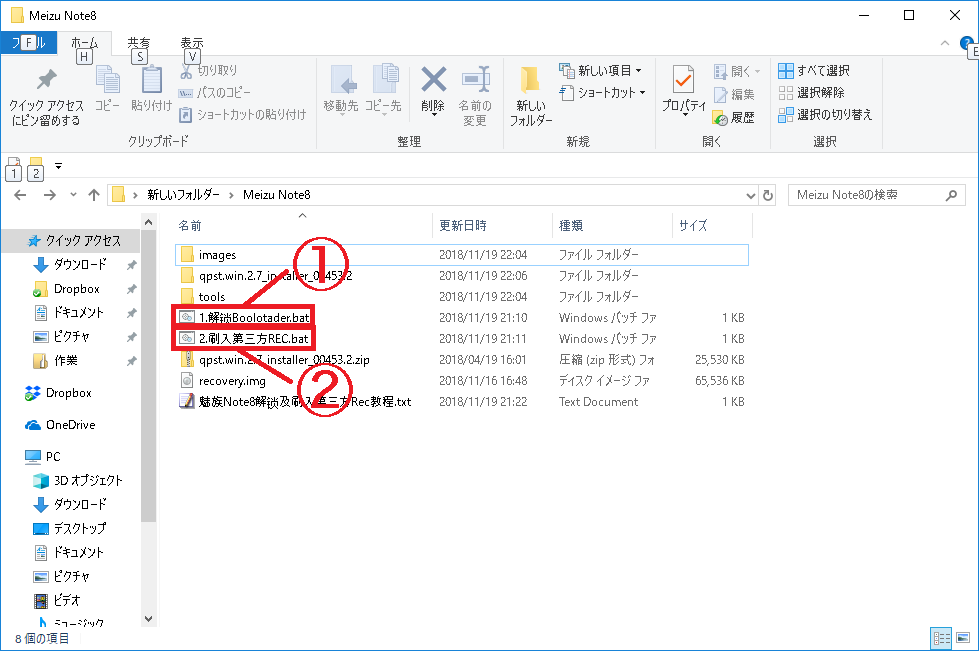979x651 pixels.
Task: Open the Quick Access Toolbar customize arrow
Action: 58,165
